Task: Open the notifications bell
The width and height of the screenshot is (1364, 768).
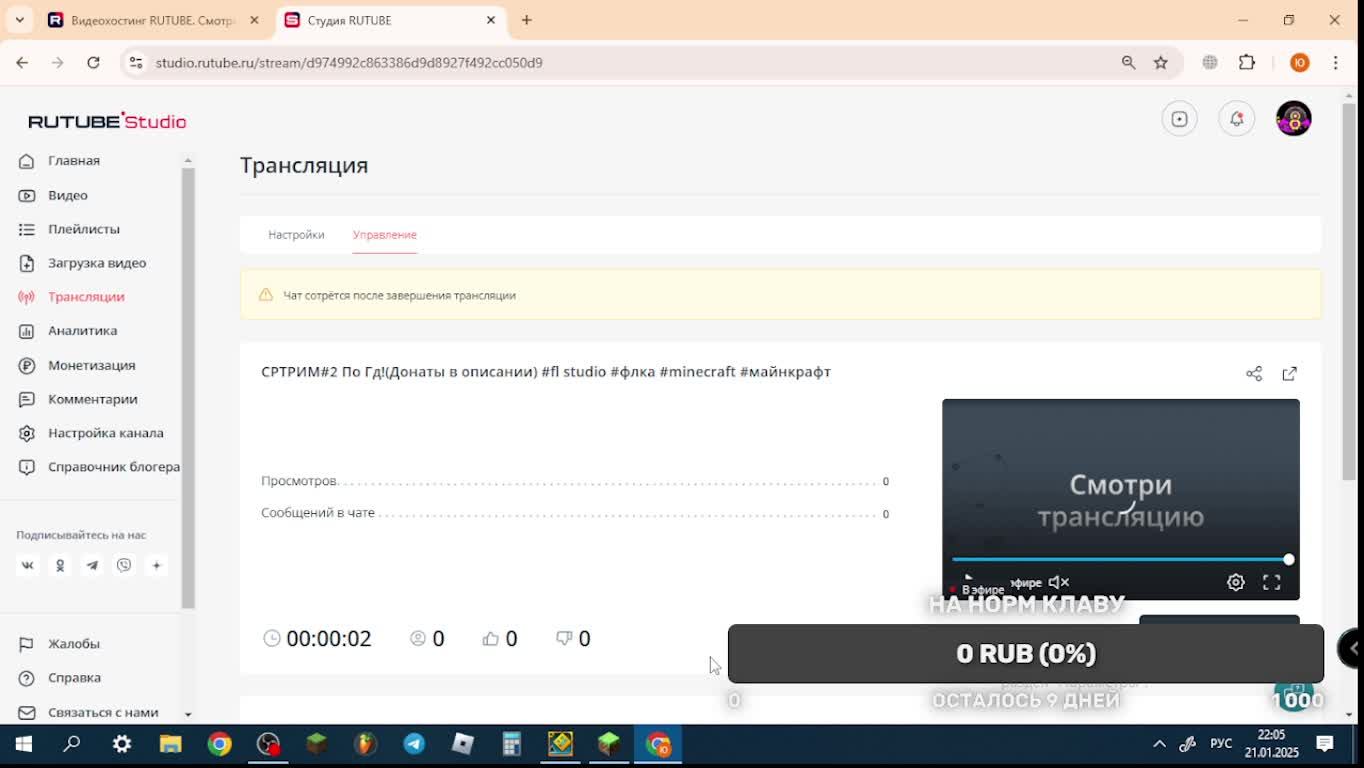Action: point(1237,119)
